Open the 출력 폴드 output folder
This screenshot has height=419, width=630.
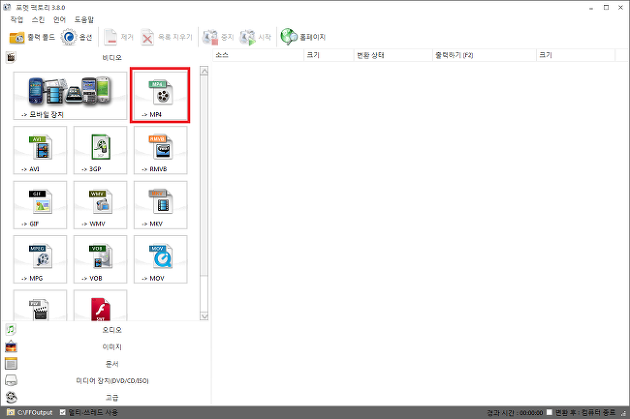coord(32,37)
